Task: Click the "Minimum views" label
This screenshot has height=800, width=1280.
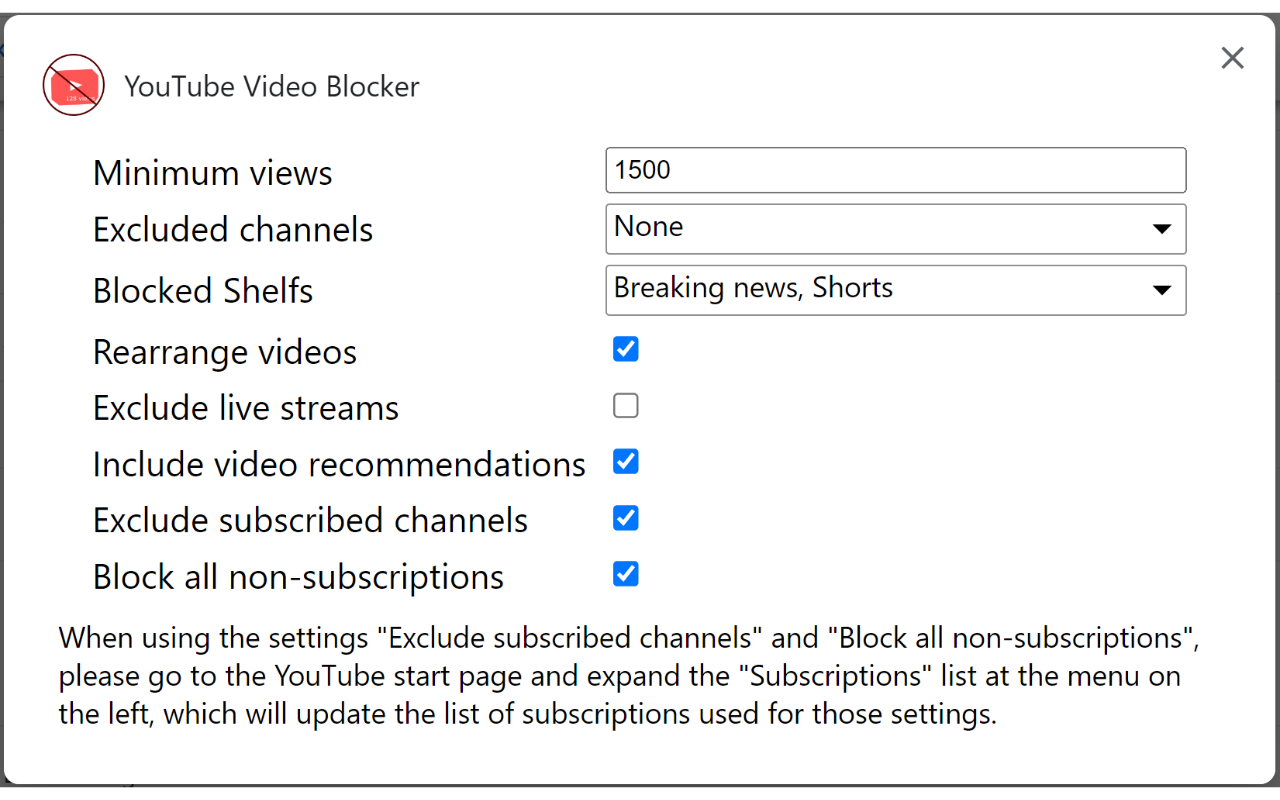Action: tap(213, 173)
